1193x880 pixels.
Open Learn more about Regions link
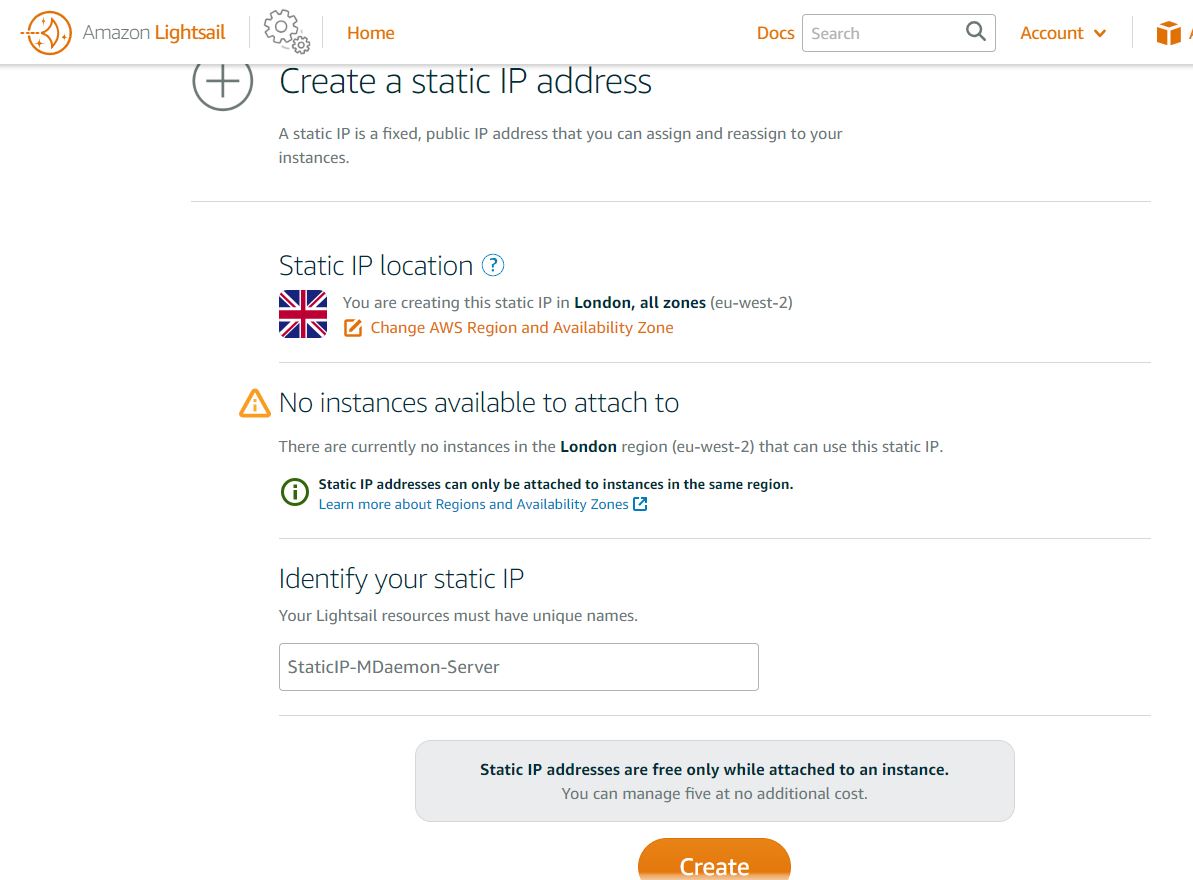point(473,504)
